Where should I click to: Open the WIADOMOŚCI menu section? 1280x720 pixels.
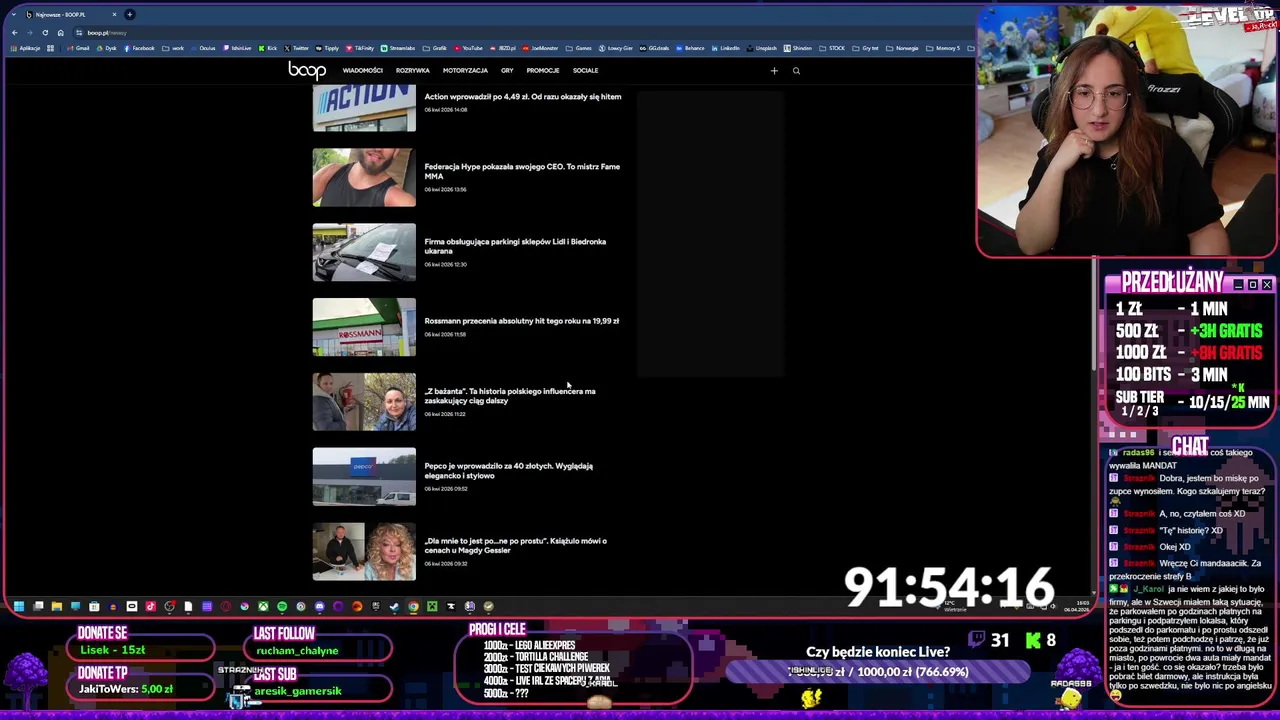362,71
